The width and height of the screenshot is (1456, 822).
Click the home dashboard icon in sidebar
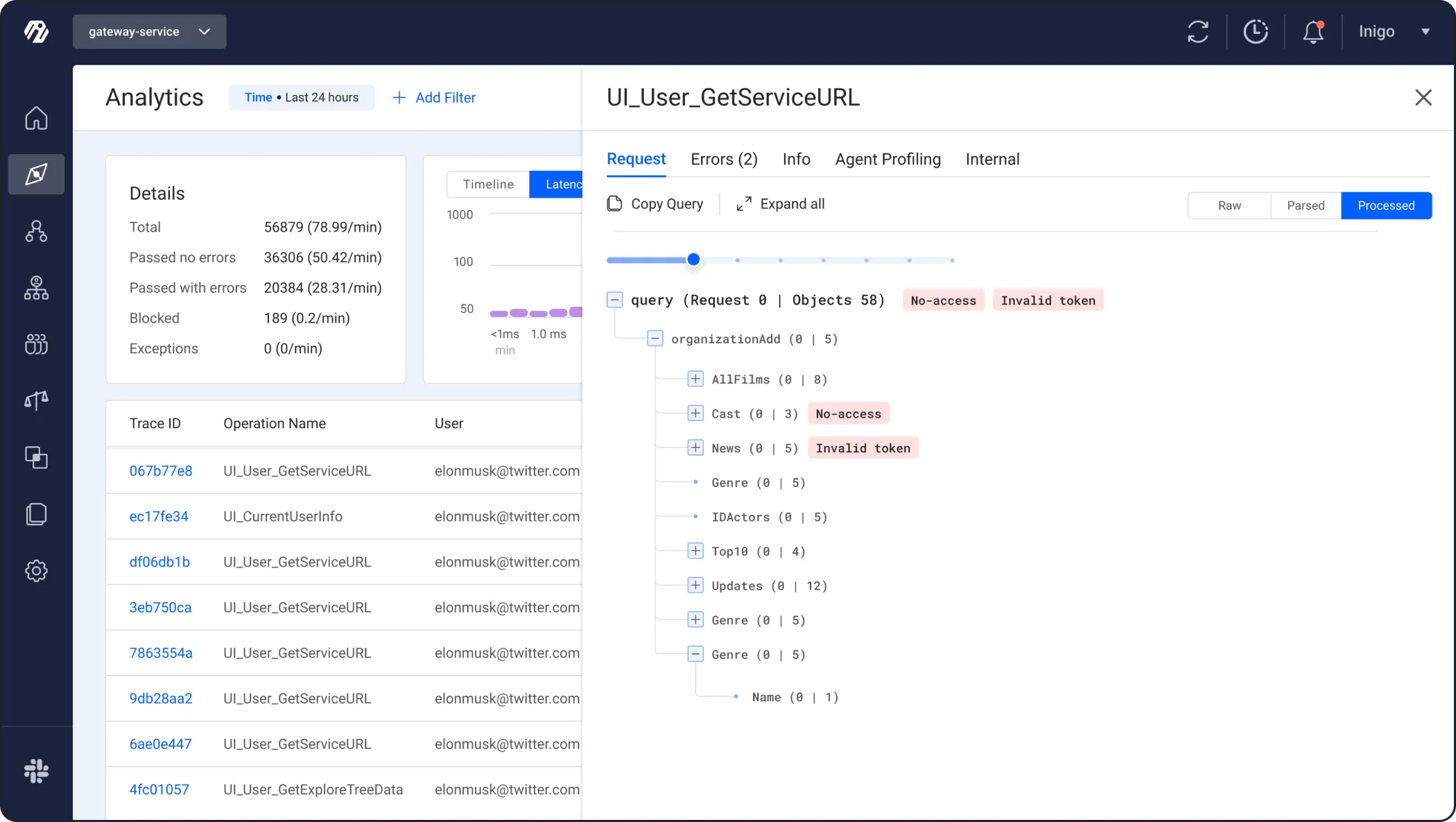point(36,117)
